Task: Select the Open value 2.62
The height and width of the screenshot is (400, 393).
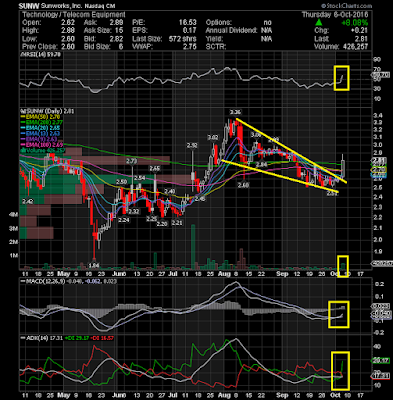Action: (68, 23)
